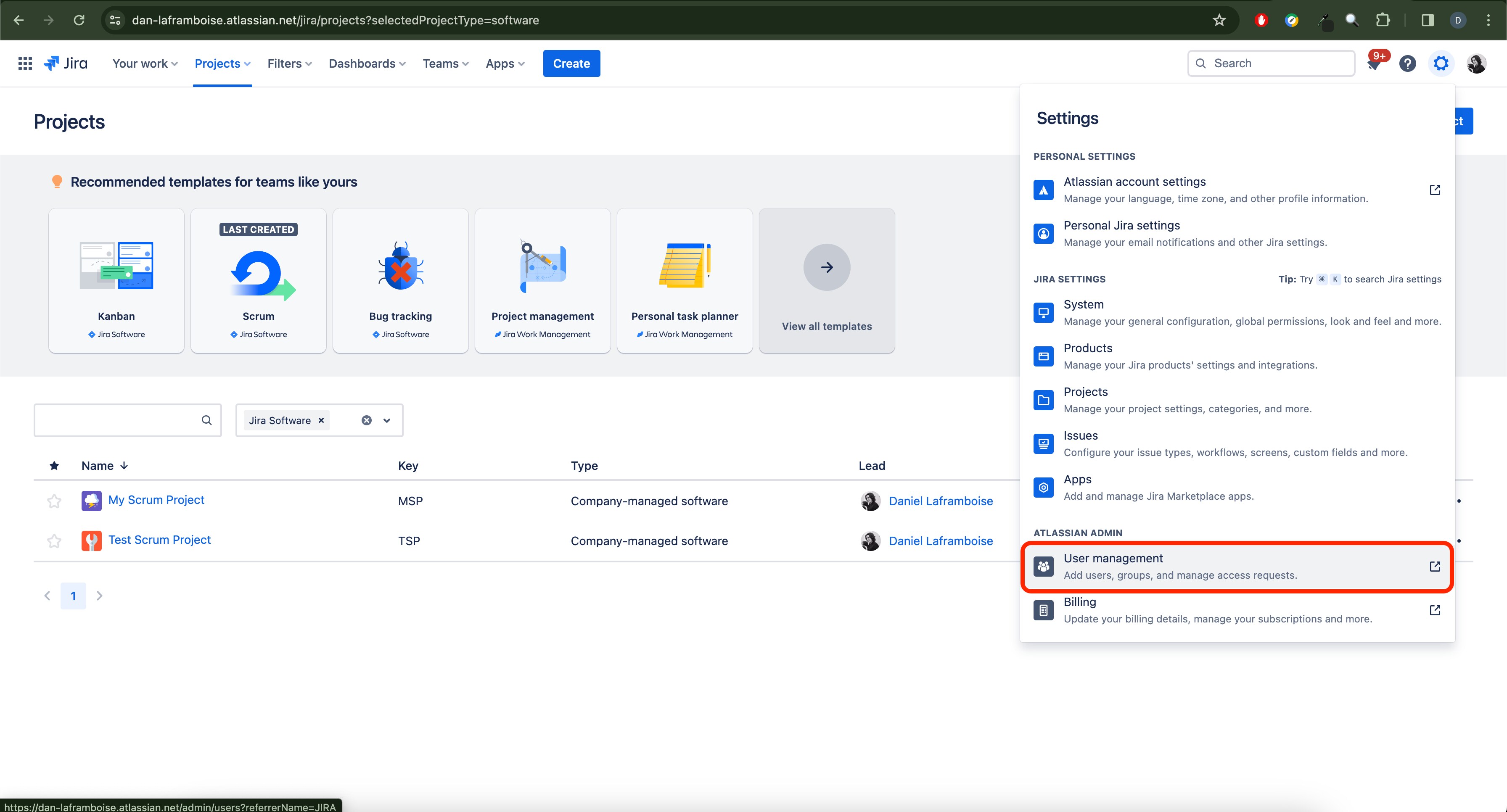Expand the Apps dropdown in nav
The image size is (1507, 812).
click(x=505, y=63)
